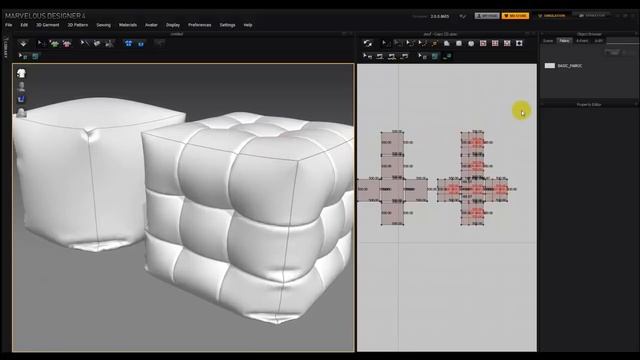640x360 pixels.
Task: Click the My Page button
Action: 487,16
